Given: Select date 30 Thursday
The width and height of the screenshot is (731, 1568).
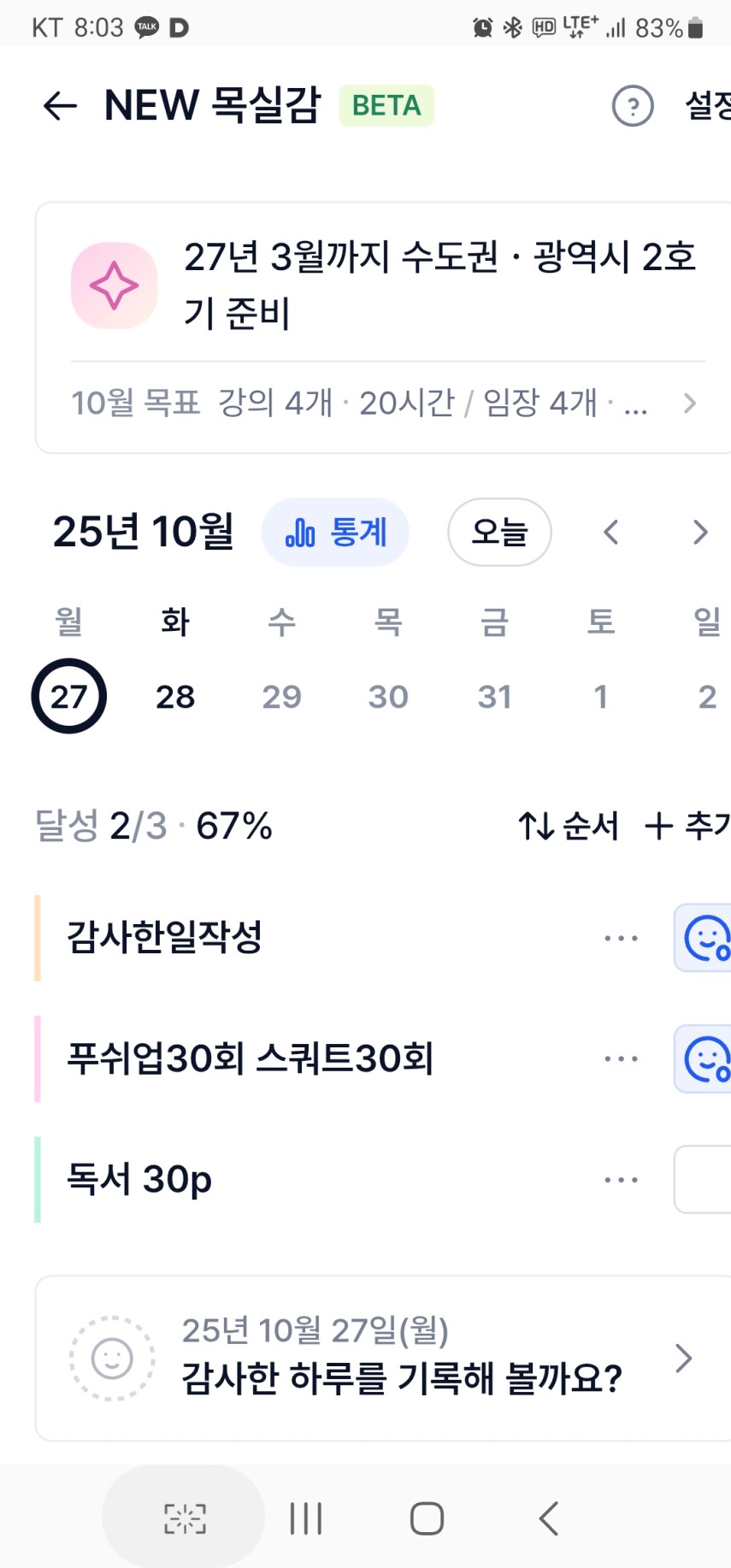Looking at the screenshot, I should click(388, 697).
